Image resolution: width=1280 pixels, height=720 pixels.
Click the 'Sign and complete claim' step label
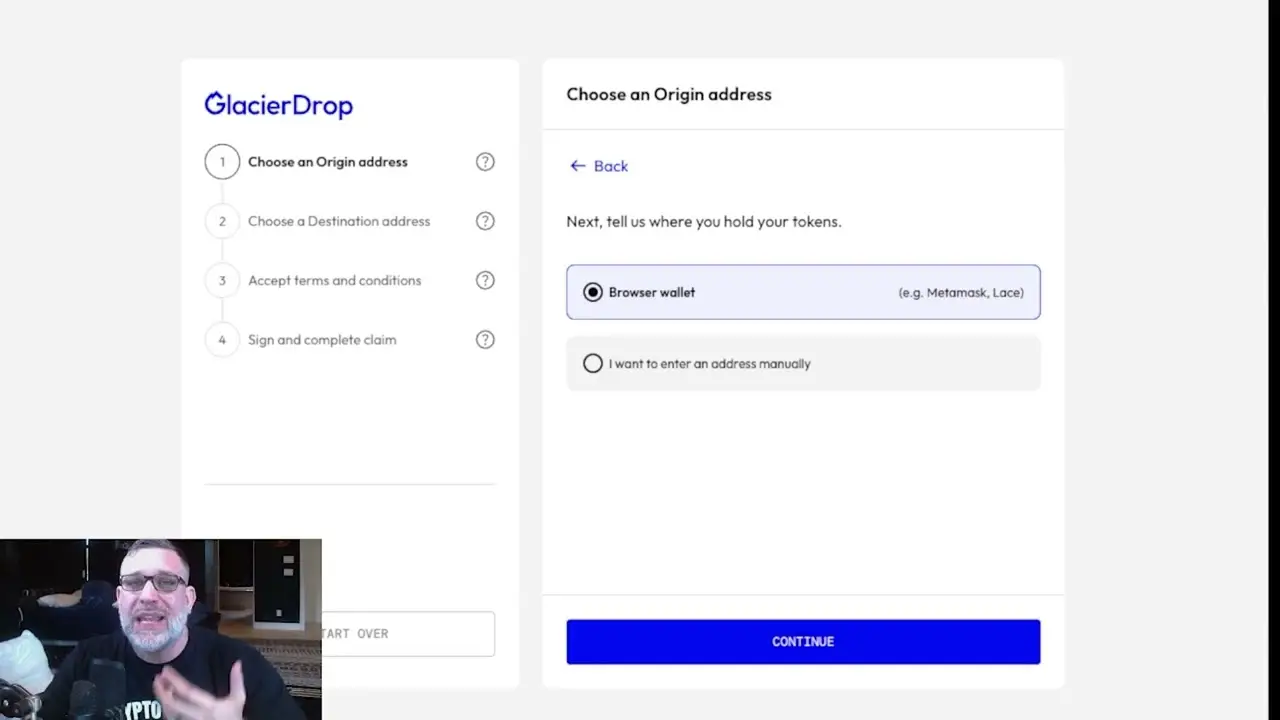point(322,340)
